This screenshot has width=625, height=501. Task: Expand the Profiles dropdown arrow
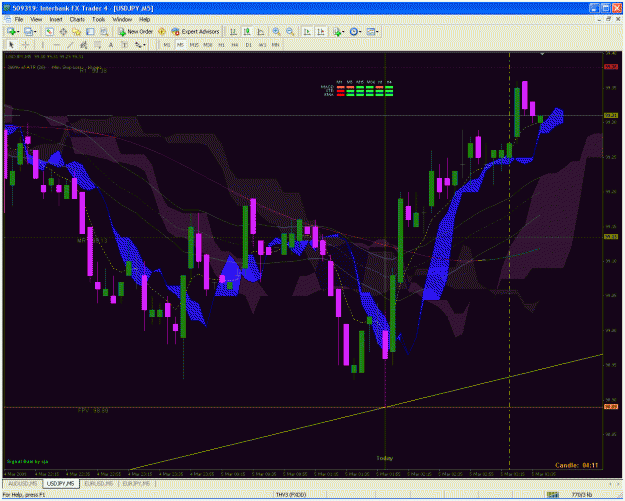[x=35, y=32]
